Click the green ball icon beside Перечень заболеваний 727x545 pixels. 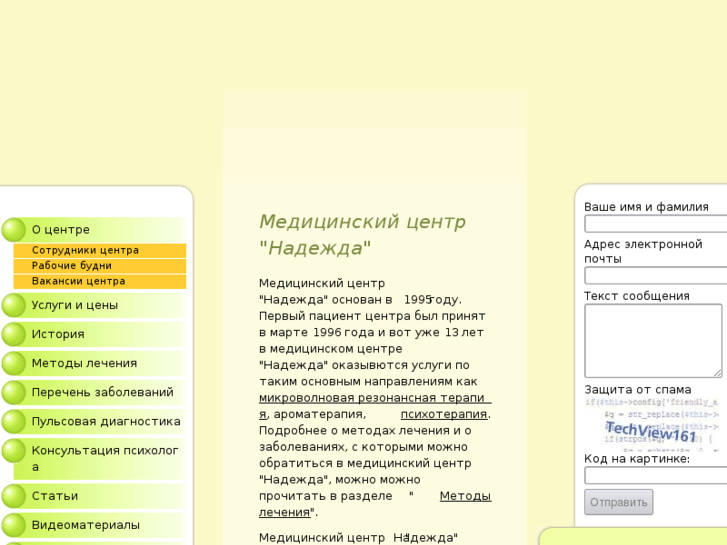pos(14,392)
